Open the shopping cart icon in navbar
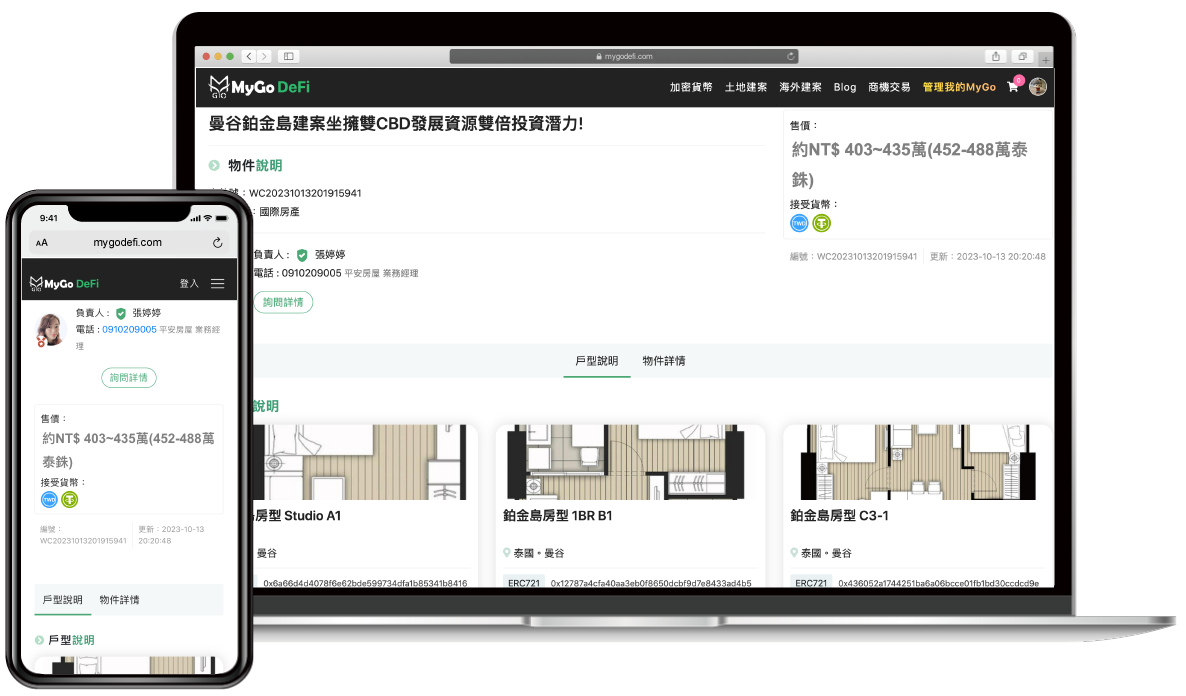This screenshot has width=1186, height=696. pyautogui.click(x=1013, y=87)
